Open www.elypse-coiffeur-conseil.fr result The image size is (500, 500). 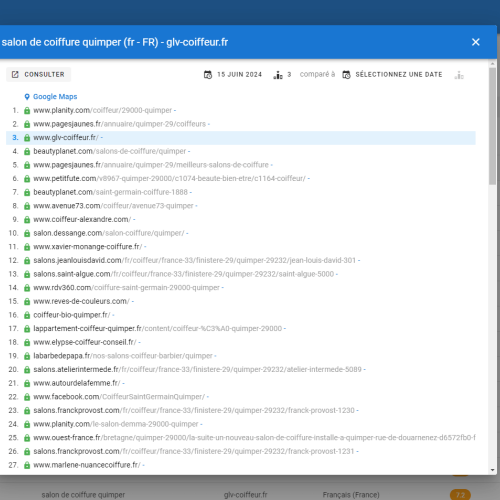(85, 343)
